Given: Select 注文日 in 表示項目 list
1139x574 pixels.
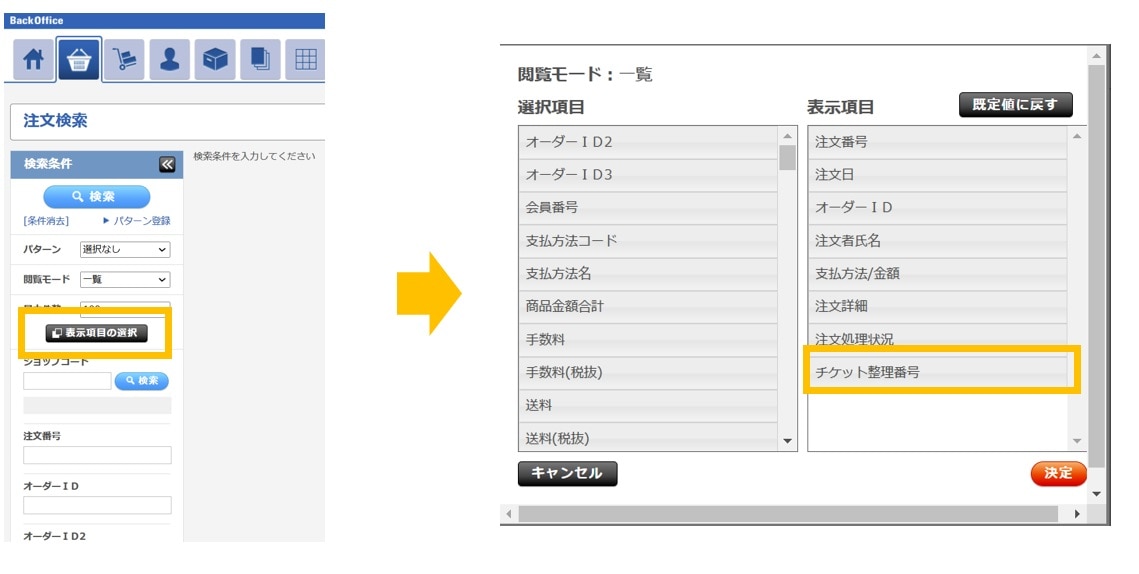Looking at the screenshot, I should [938, 175].
